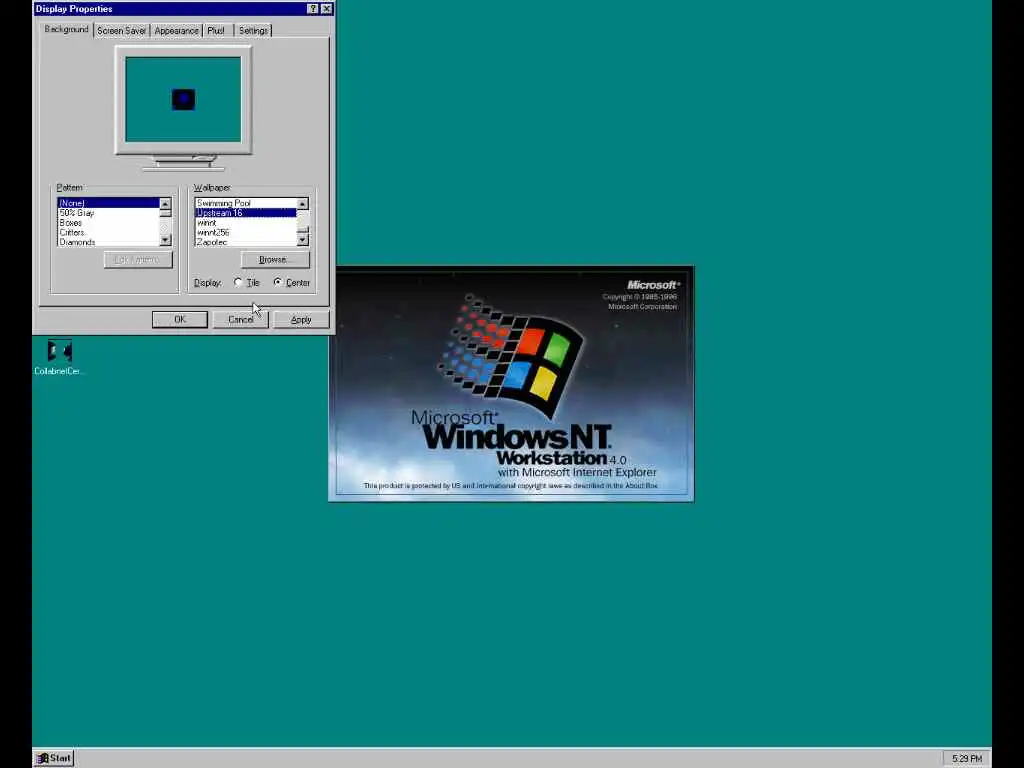
Task: Click the monitor preview thumbnail
Action: pyautogui.click(x=183, y=99)
